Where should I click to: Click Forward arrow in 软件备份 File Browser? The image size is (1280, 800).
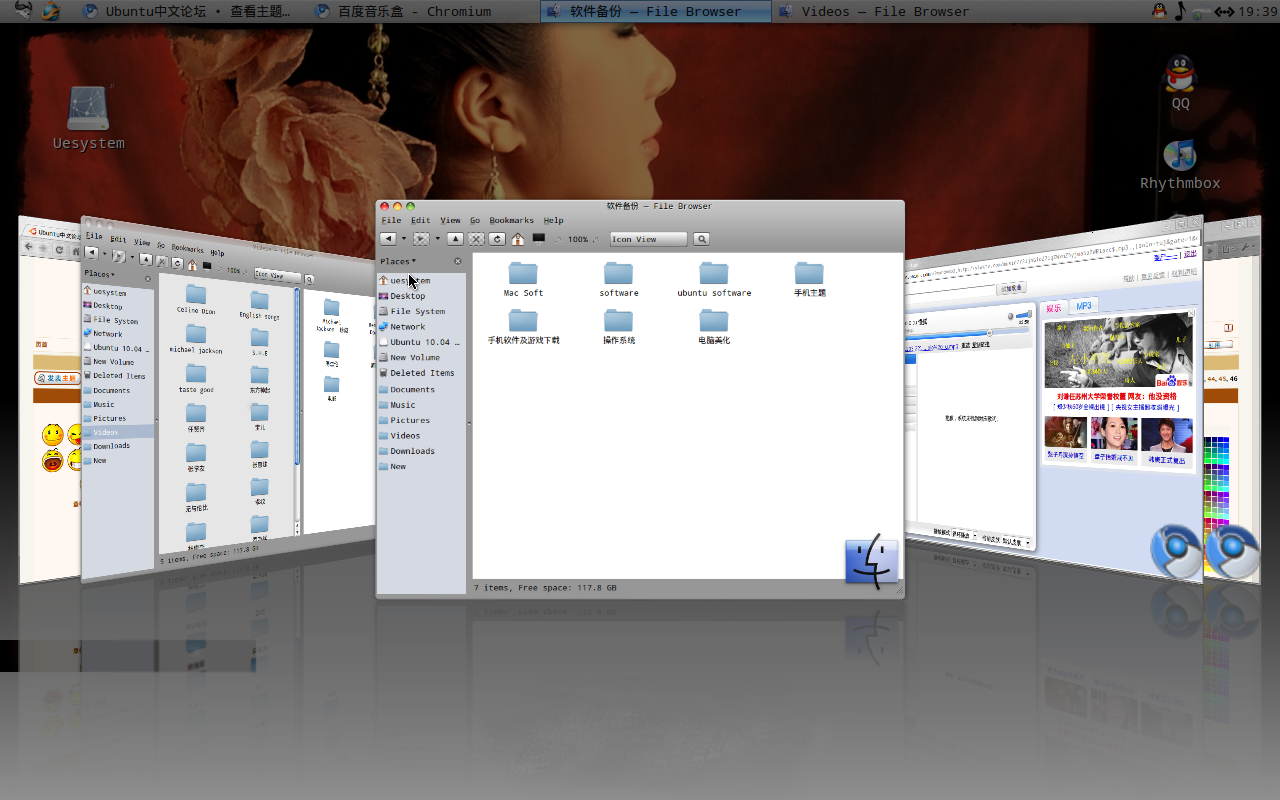click(422, 239)
